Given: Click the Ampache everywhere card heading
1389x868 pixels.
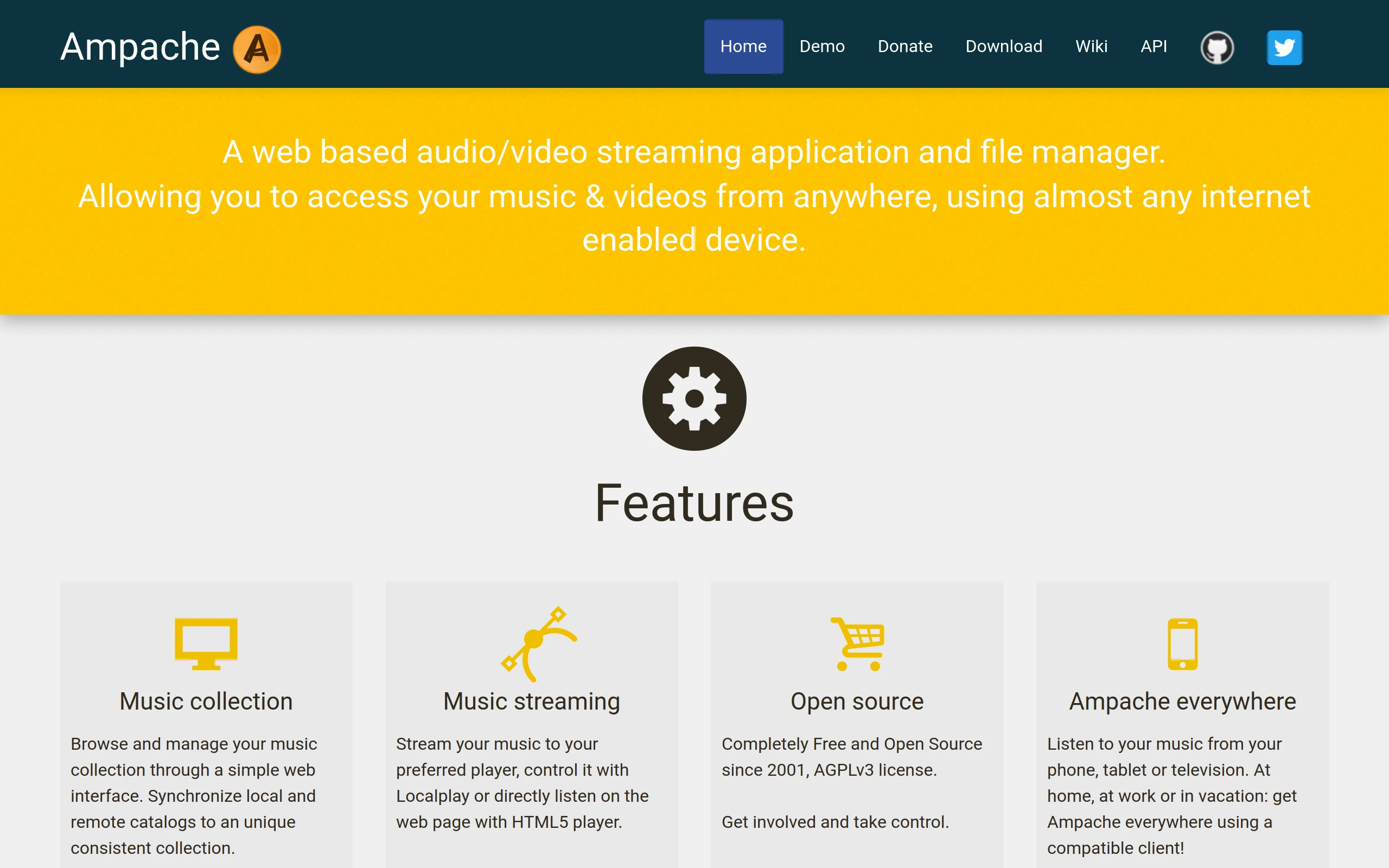Looking at the screenshot, I should 1182,701.
